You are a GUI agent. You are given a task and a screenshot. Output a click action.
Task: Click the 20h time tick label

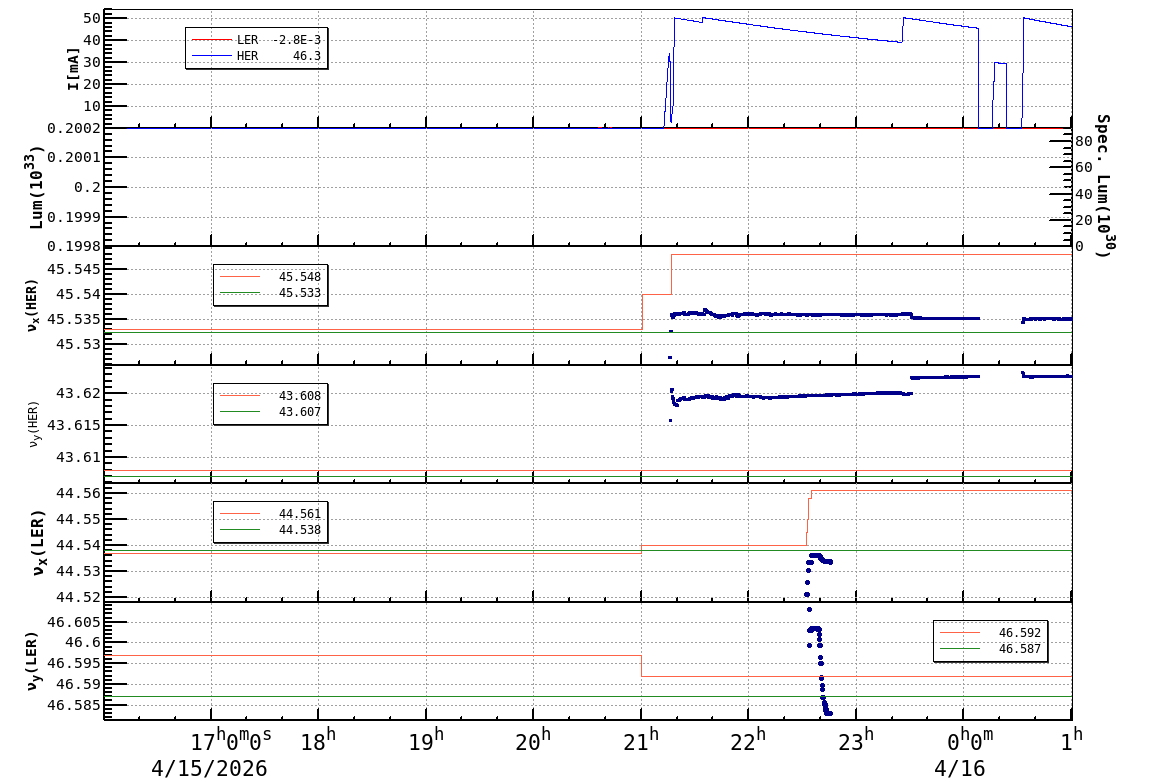533,740
